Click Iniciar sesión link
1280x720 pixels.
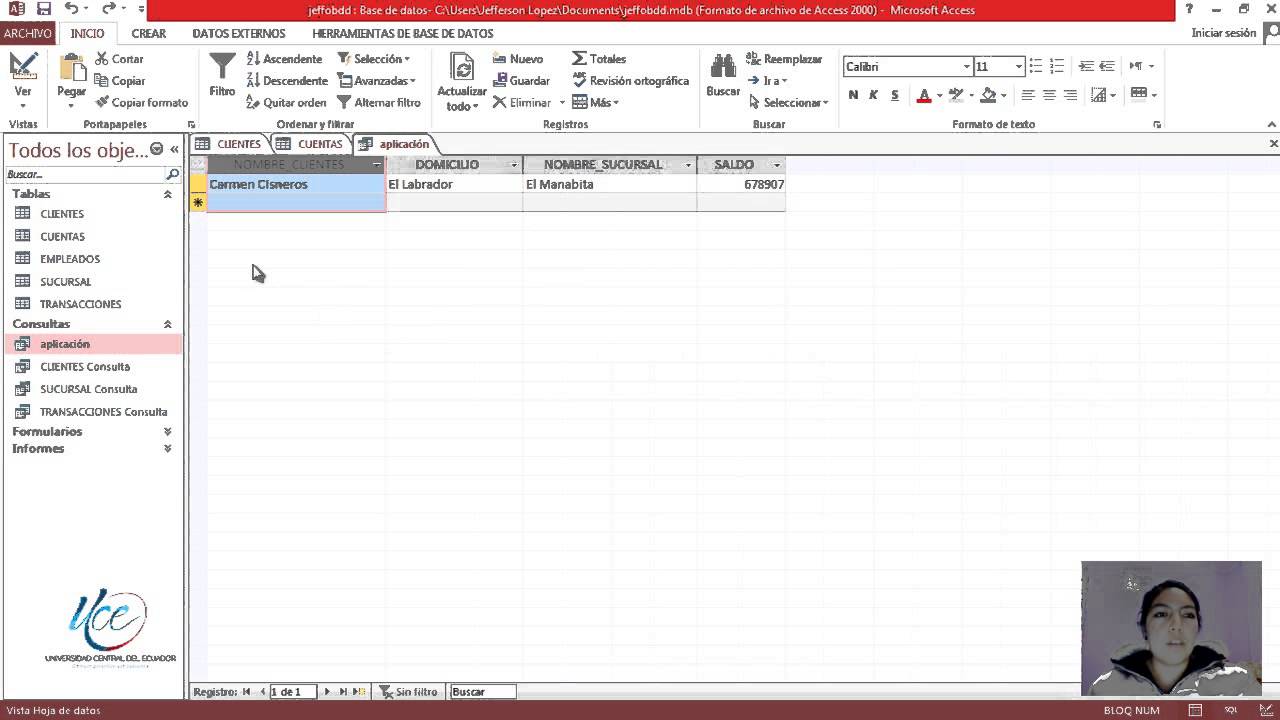coord(1224,33)
